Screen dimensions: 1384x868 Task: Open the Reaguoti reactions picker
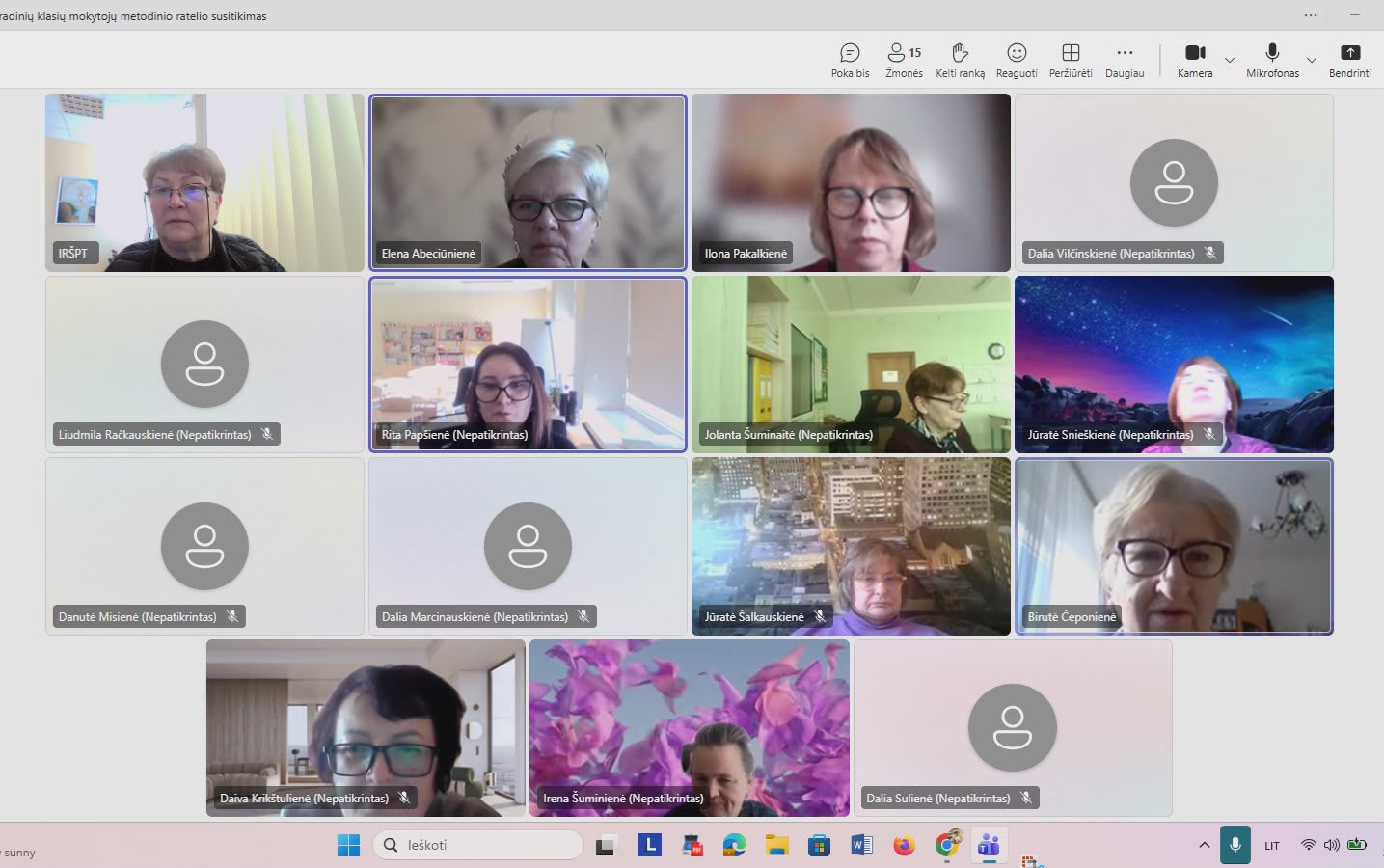(x=1017, y=60)
